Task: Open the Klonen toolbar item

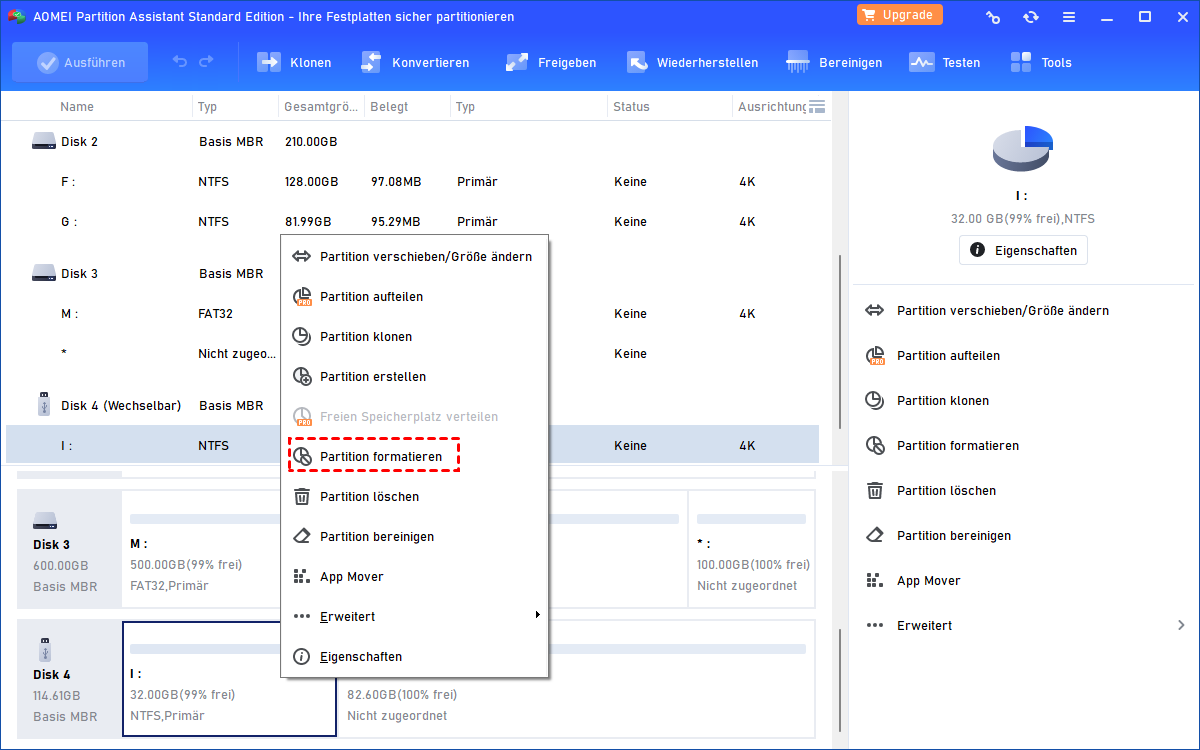Action: (295, 62)
